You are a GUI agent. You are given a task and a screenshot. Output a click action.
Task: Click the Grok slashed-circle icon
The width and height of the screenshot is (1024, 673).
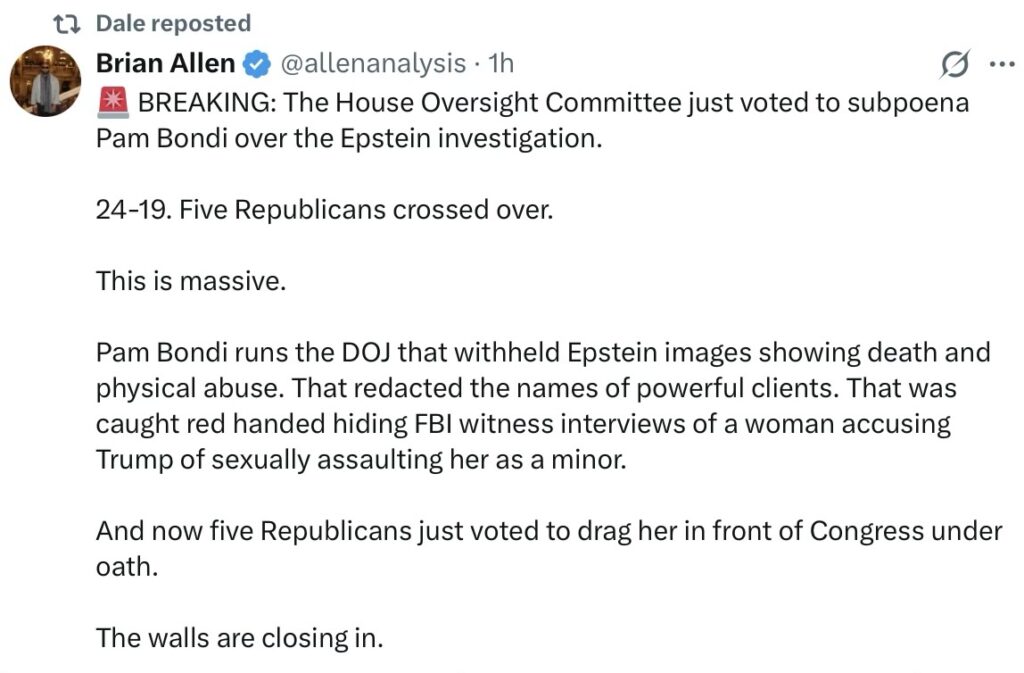(x=955, y=65)
